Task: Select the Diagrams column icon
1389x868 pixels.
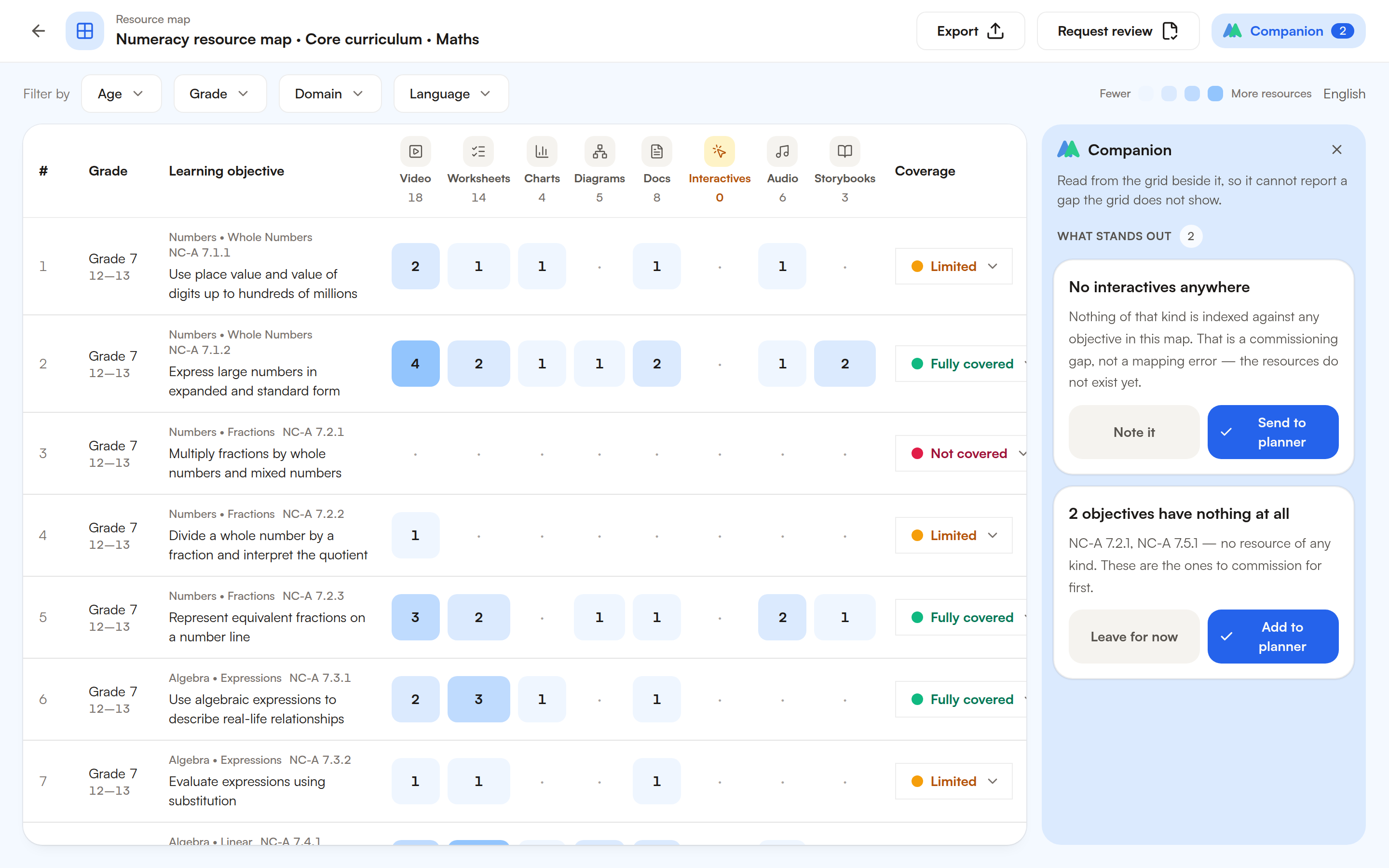Action: [x=600, y=151]
